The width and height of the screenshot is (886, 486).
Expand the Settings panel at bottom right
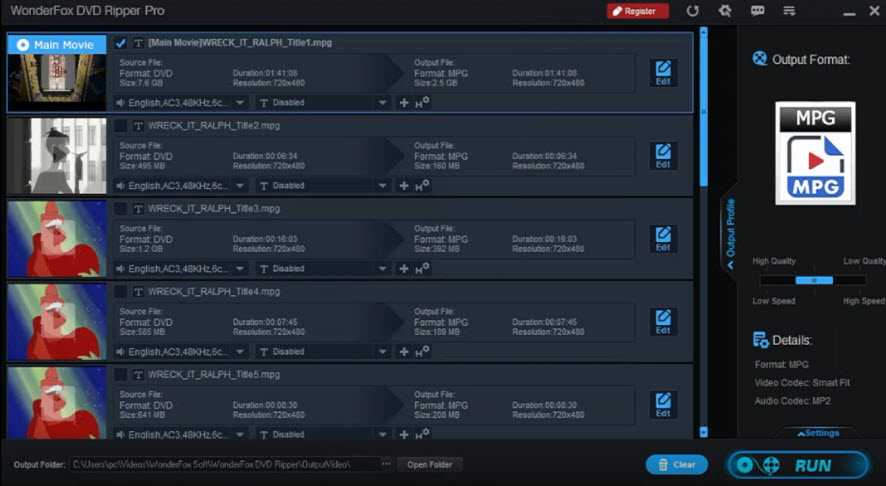(818, 433)
